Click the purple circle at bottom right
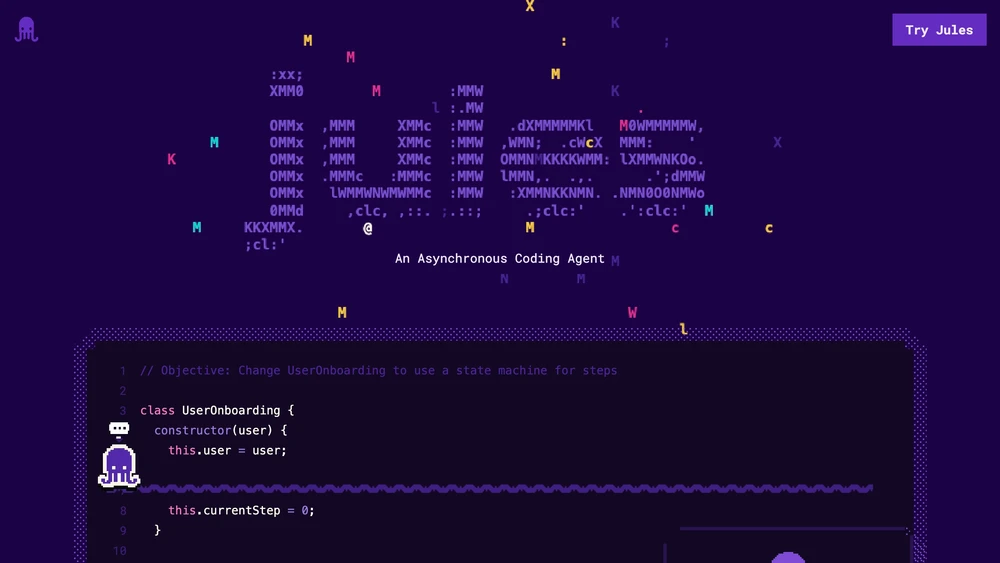The height and width of the screenshot is (563, 1000). (788, 557)
